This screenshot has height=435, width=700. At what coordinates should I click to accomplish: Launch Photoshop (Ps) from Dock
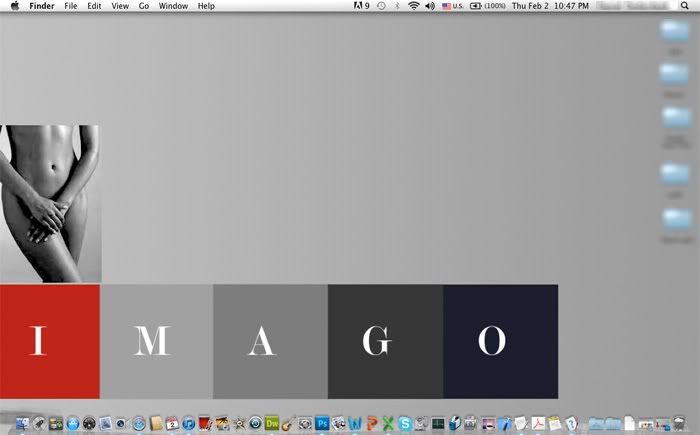(x=322, y=423)
